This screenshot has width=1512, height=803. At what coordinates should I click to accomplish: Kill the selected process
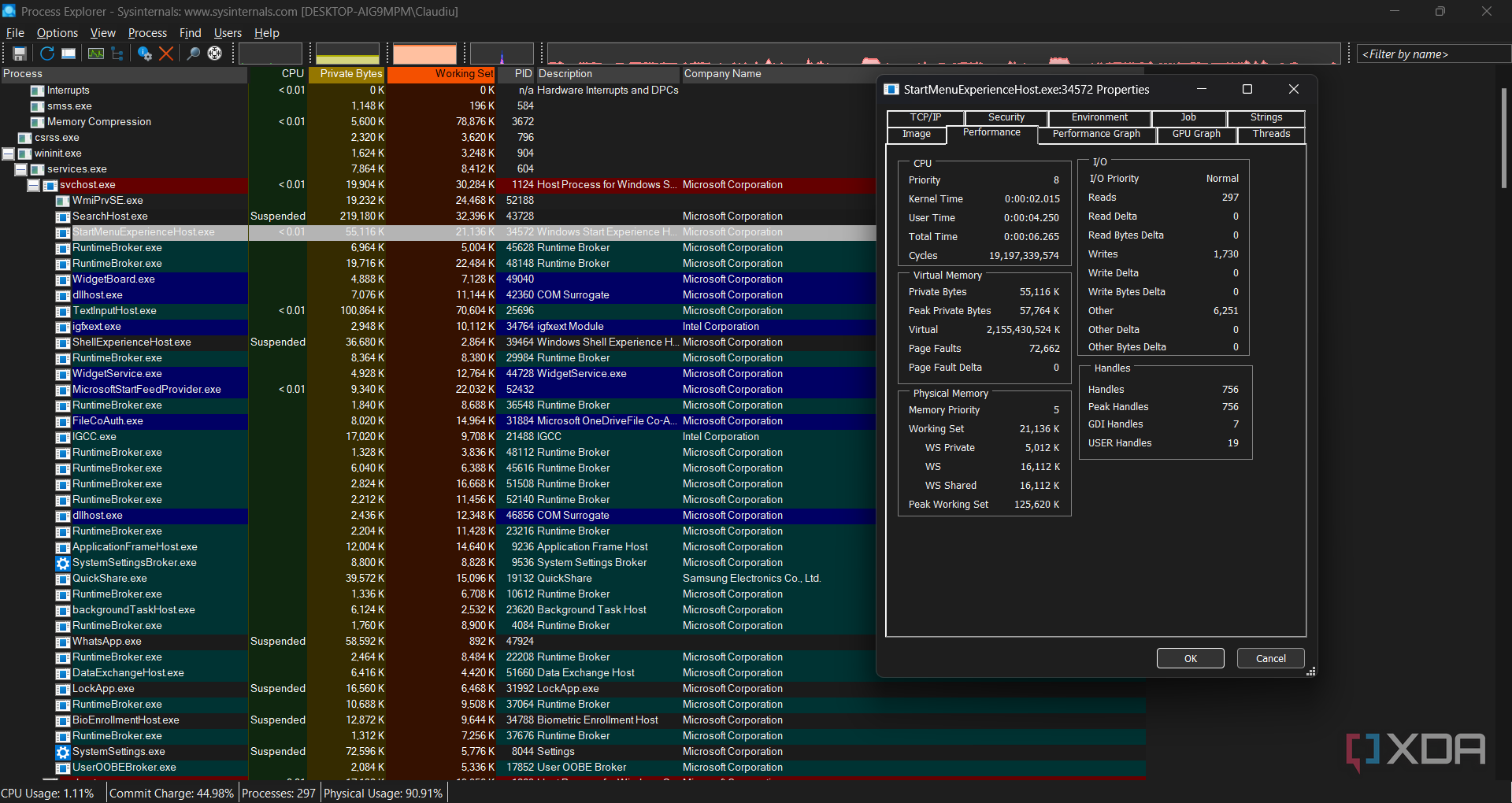pyautogui.click(x=165, y=54)
